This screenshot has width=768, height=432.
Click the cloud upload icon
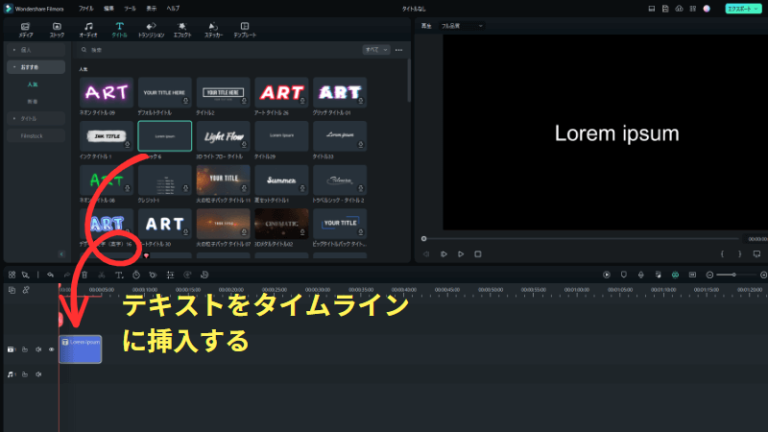pos(679,9)
